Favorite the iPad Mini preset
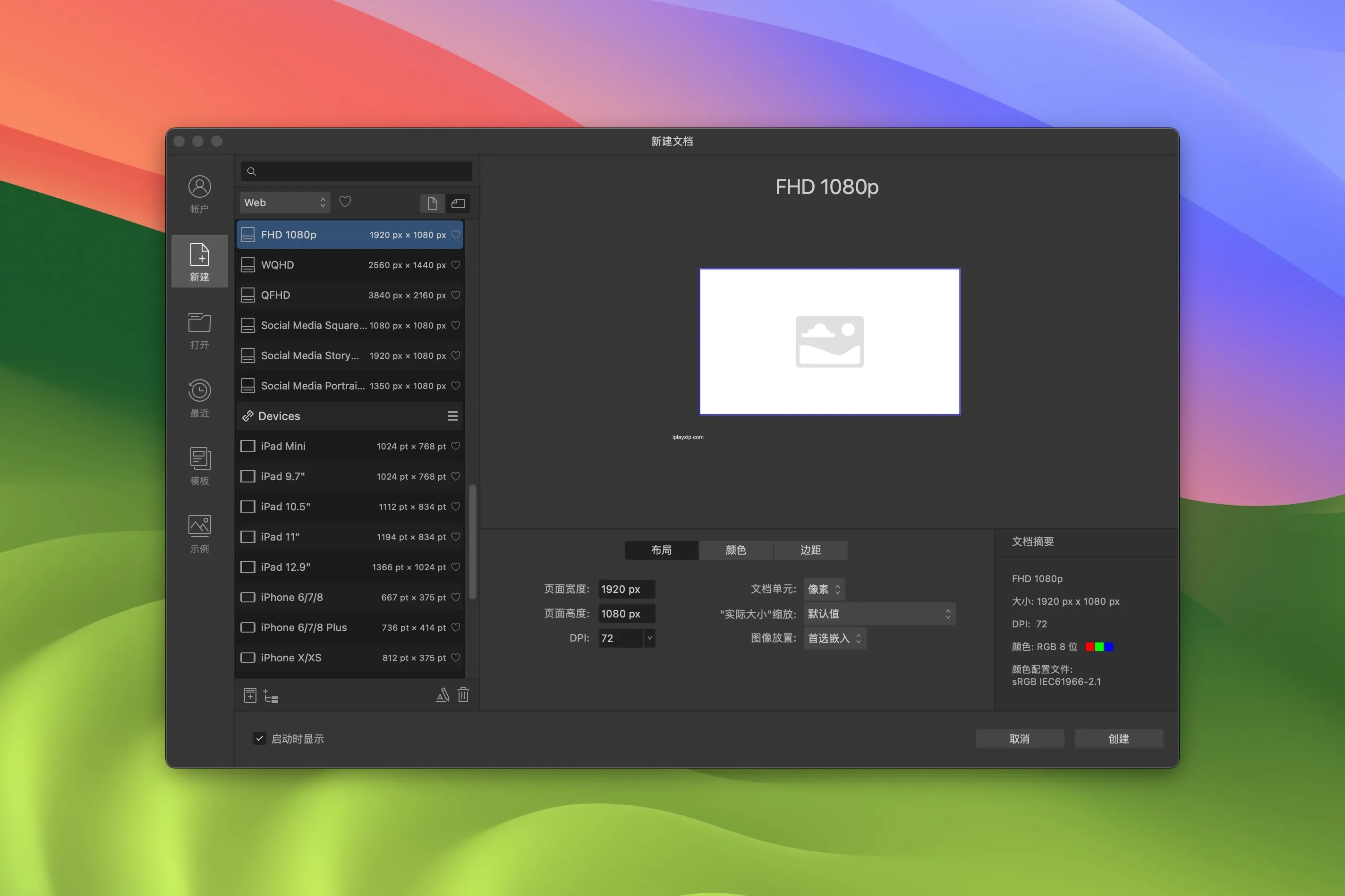Viewport: 1345px width, 896px height. tap(456, 446)
